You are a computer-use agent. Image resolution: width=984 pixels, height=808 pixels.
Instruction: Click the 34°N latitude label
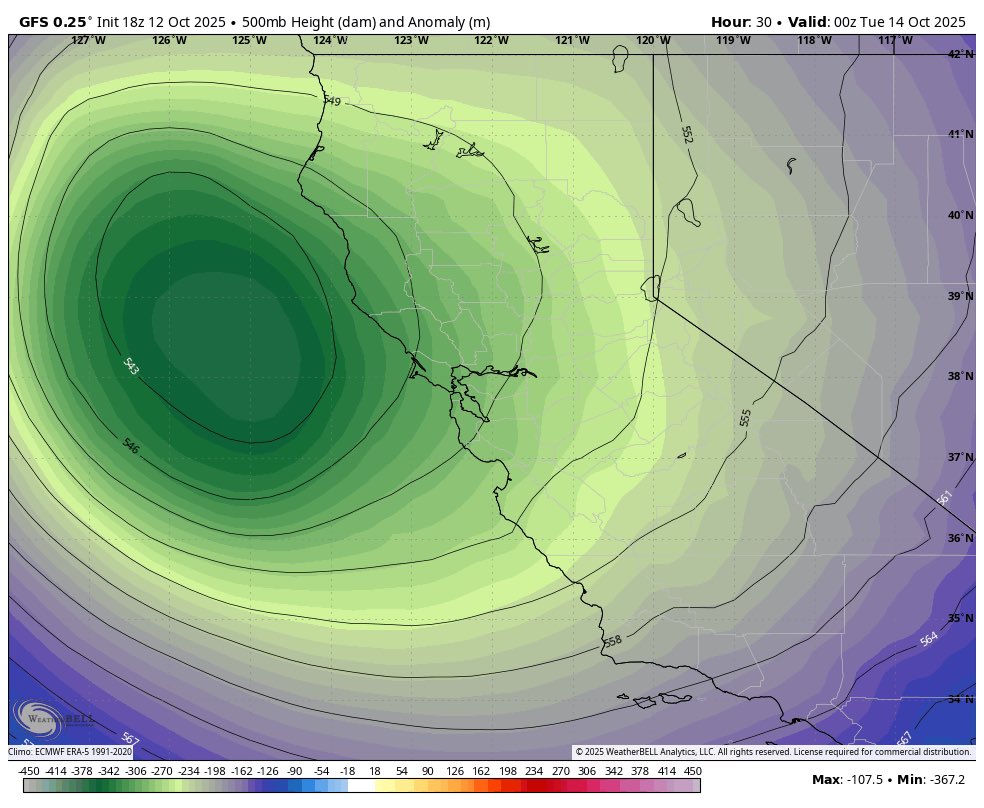click(961, 699)
